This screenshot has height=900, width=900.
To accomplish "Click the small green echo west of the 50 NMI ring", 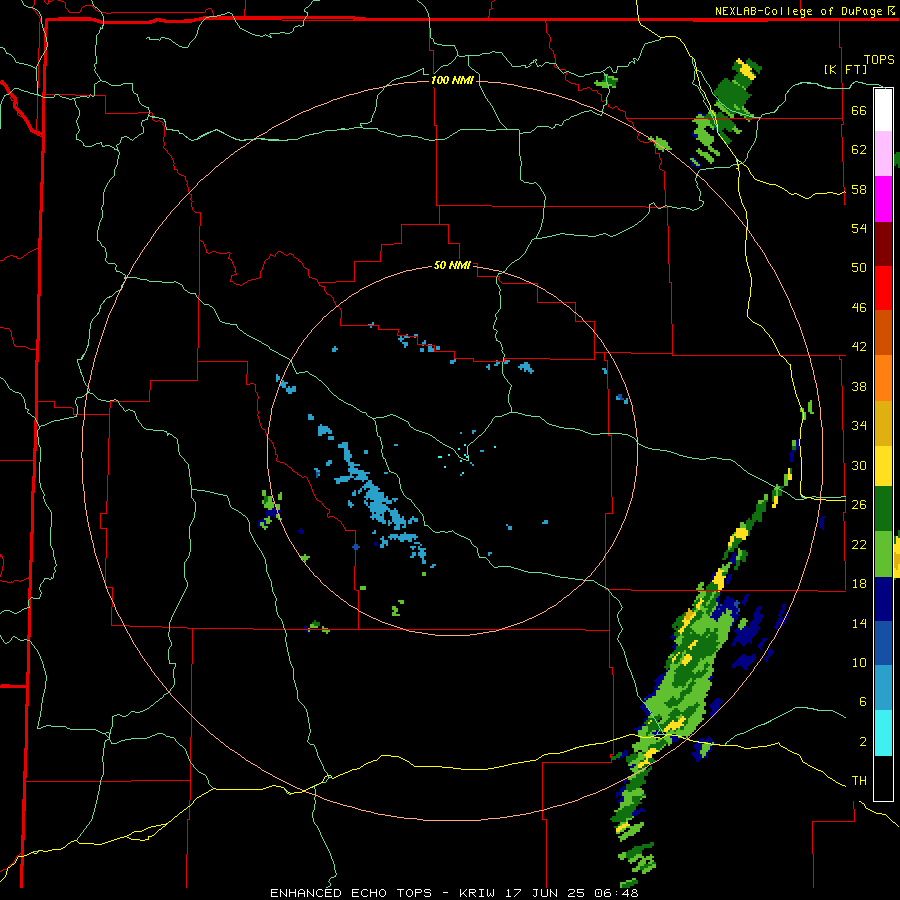I will click(x=270, y=509).
